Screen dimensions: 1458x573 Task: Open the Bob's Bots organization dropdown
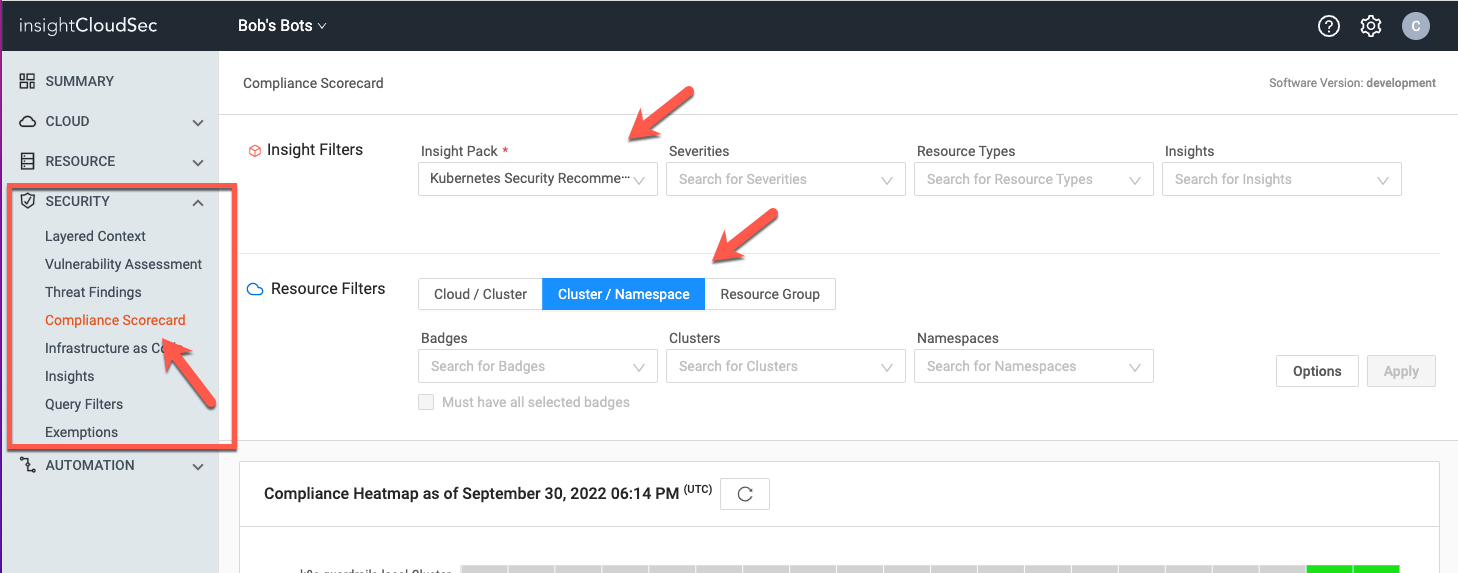point(282,26)
